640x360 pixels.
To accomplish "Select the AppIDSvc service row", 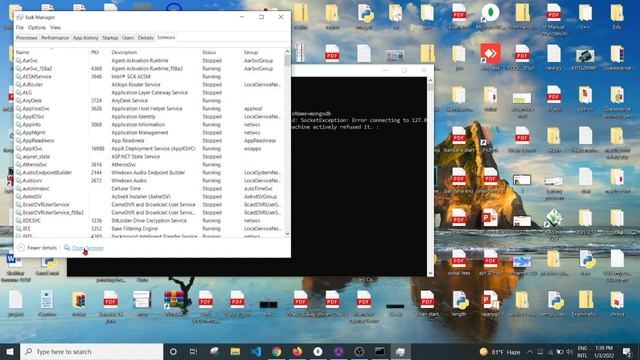I will coord(149,116).
